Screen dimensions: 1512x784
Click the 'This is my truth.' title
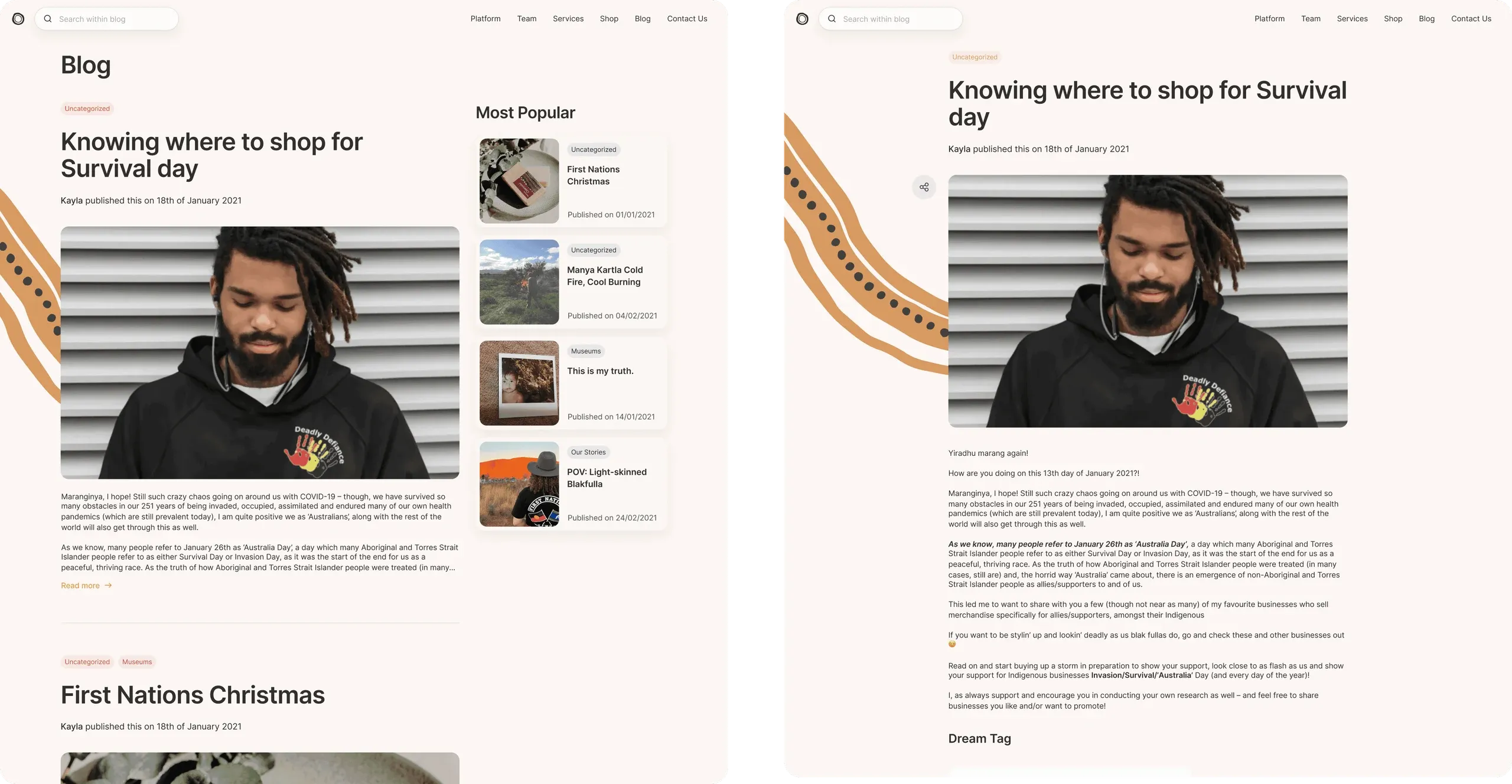coord(600,371)
